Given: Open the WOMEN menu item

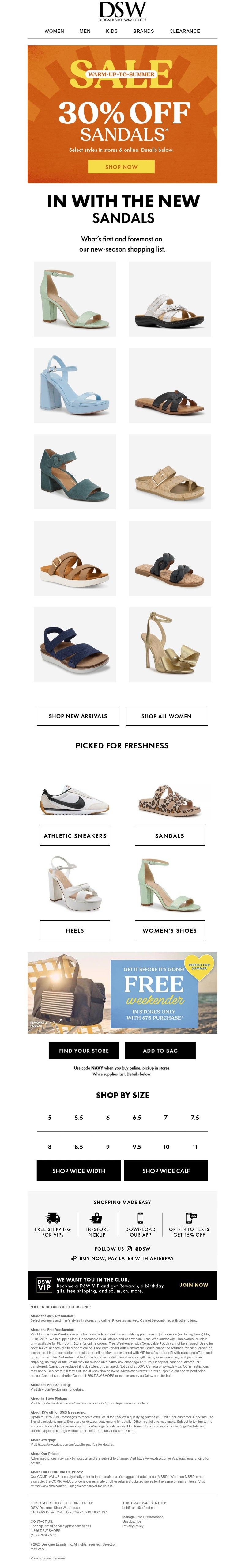Looking at the screenshot, I should pyautogui.click(x=54, y=31).
